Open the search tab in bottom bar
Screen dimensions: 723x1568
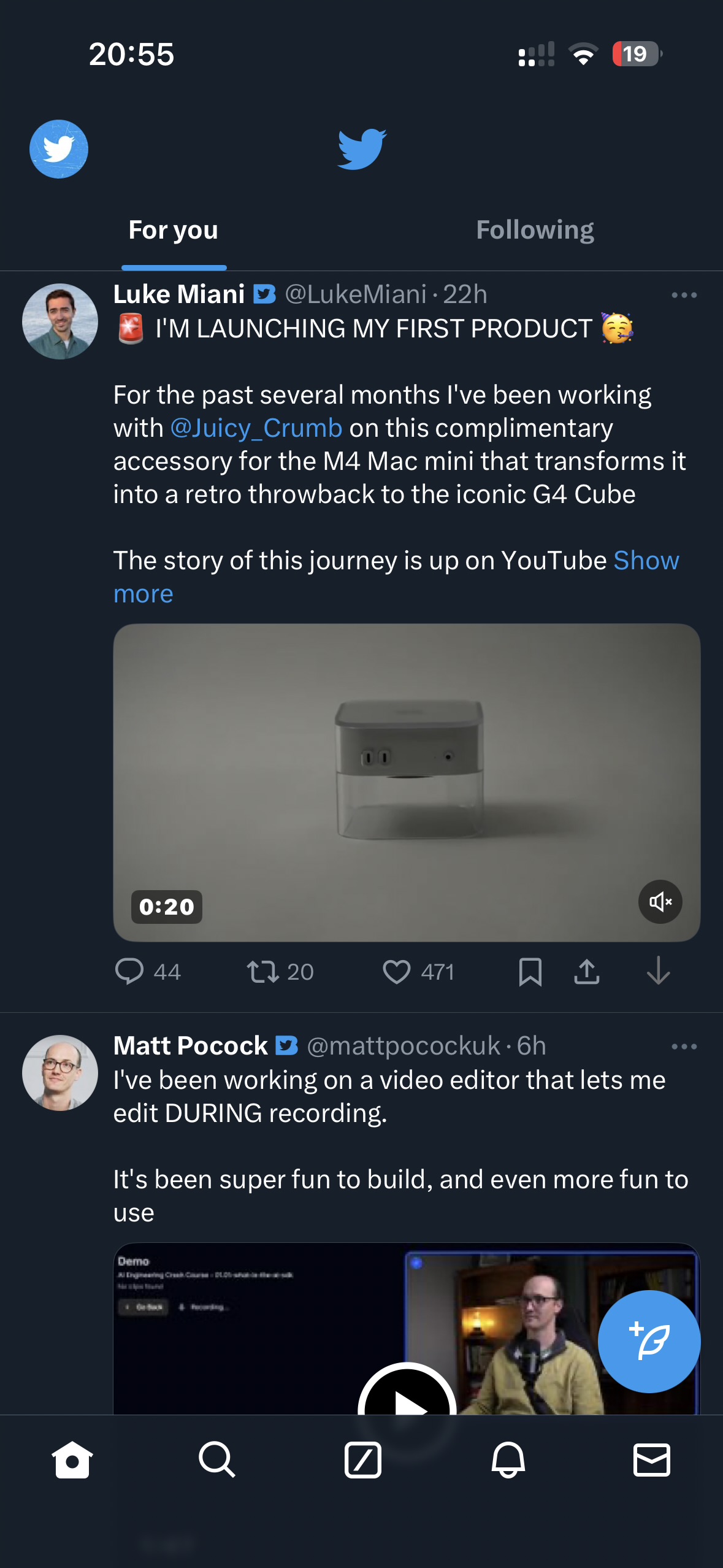tap(216, 1459)
